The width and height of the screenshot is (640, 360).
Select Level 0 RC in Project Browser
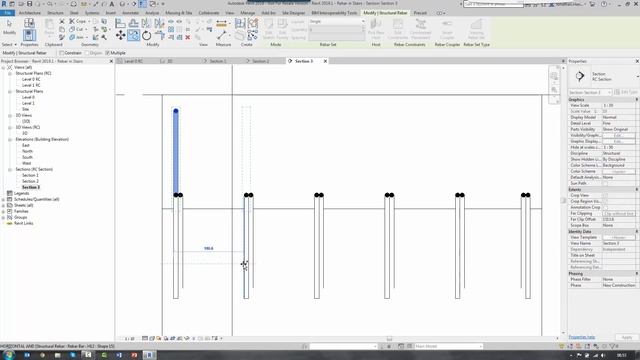[31, 79]
